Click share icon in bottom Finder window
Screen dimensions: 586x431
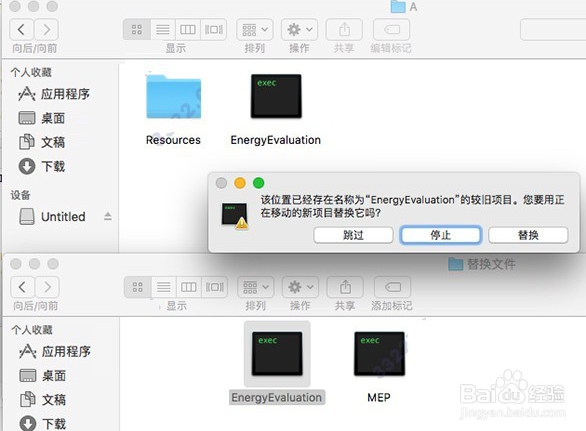(x=345, y=287)
